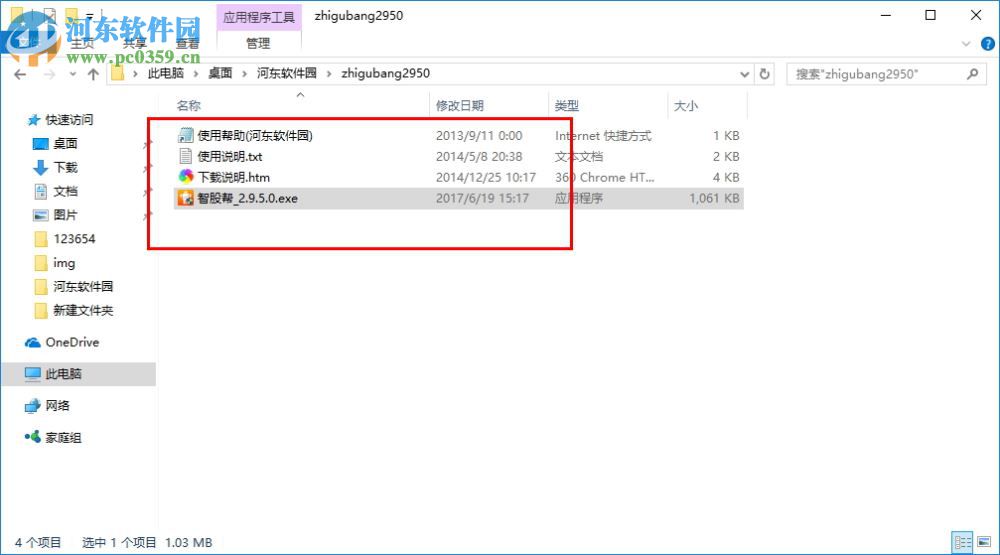
Task: Click the 2017/6/19 15:17 date cell
Action: (482, 198)
